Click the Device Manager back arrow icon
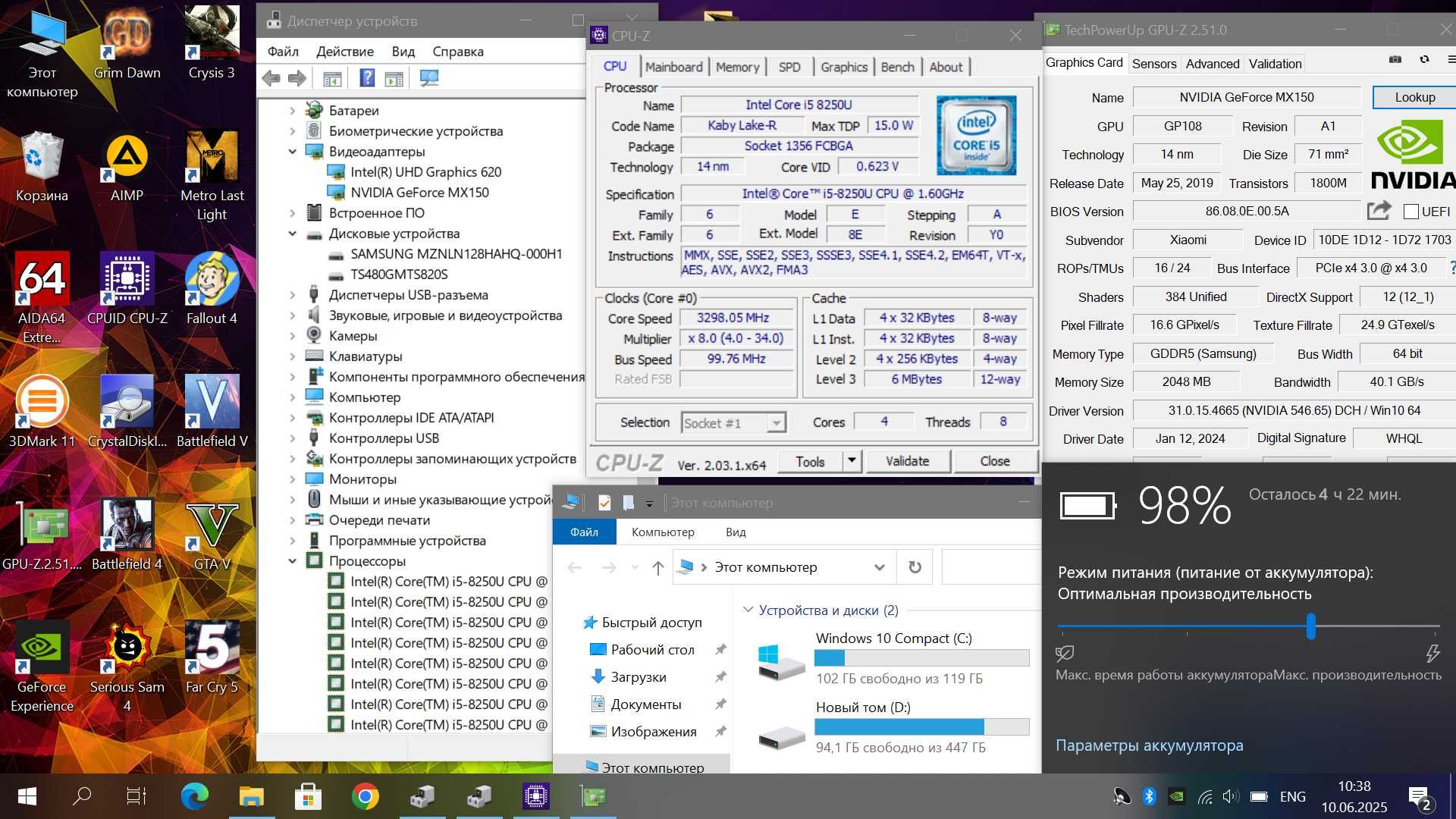This screenshot has width=1456, height=819. click(x=271, y=78)
